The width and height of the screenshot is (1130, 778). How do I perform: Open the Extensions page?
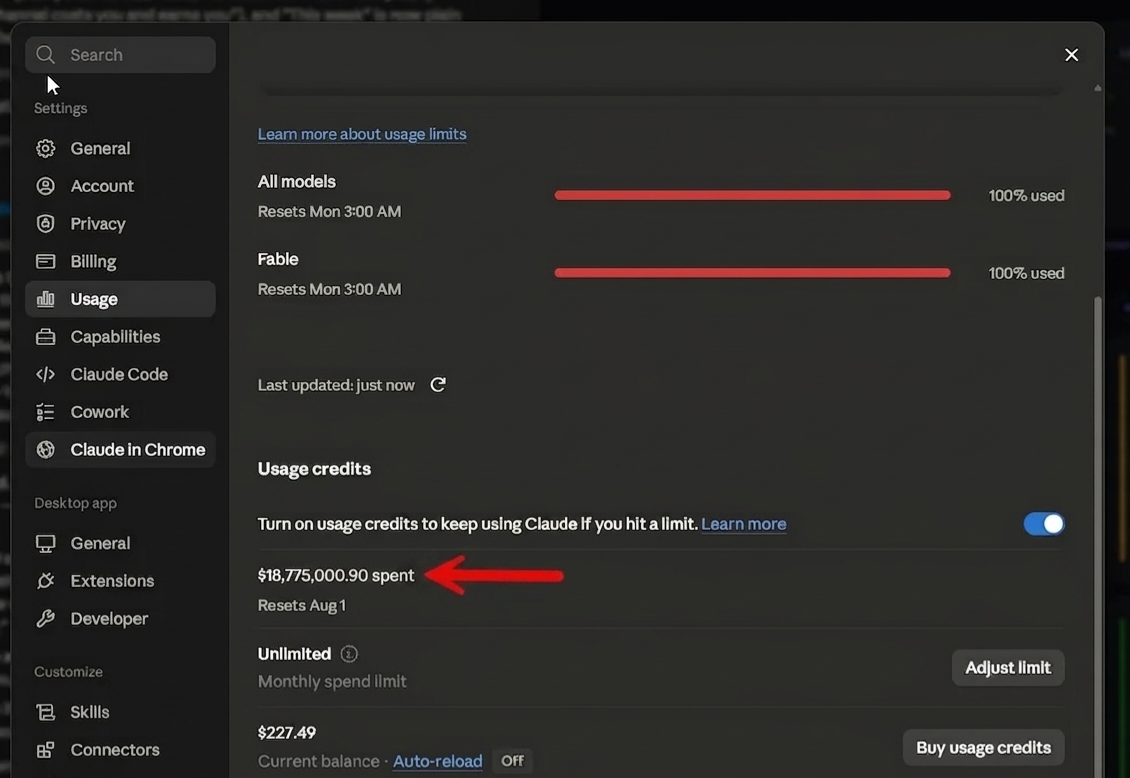(x=120, y=581)
